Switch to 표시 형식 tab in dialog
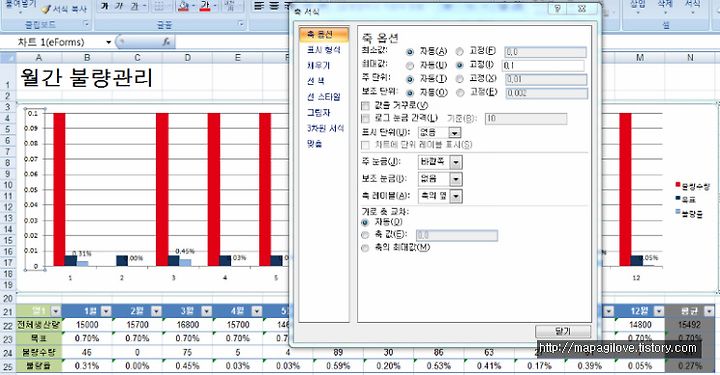Image resolution: width=720 pixels, height=375 pixels. [324, 50]
